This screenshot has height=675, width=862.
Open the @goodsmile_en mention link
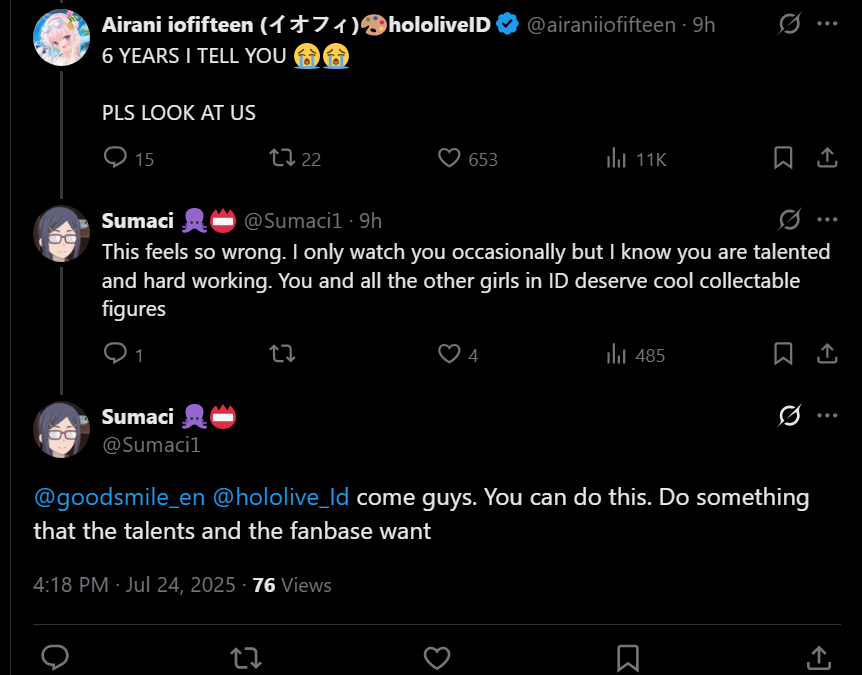pos(118,497)
